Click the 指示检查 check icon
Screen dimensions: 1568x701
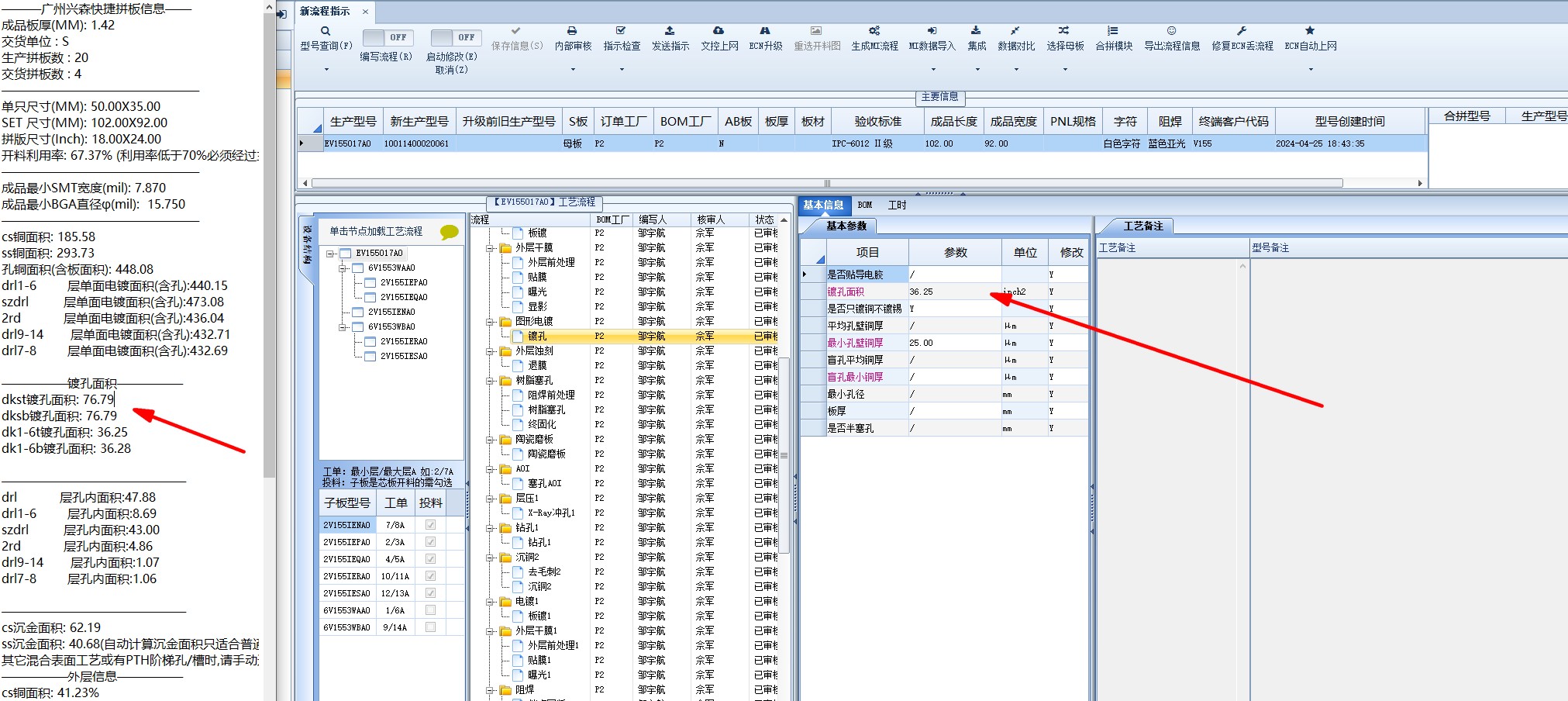[x=621, y=31]
